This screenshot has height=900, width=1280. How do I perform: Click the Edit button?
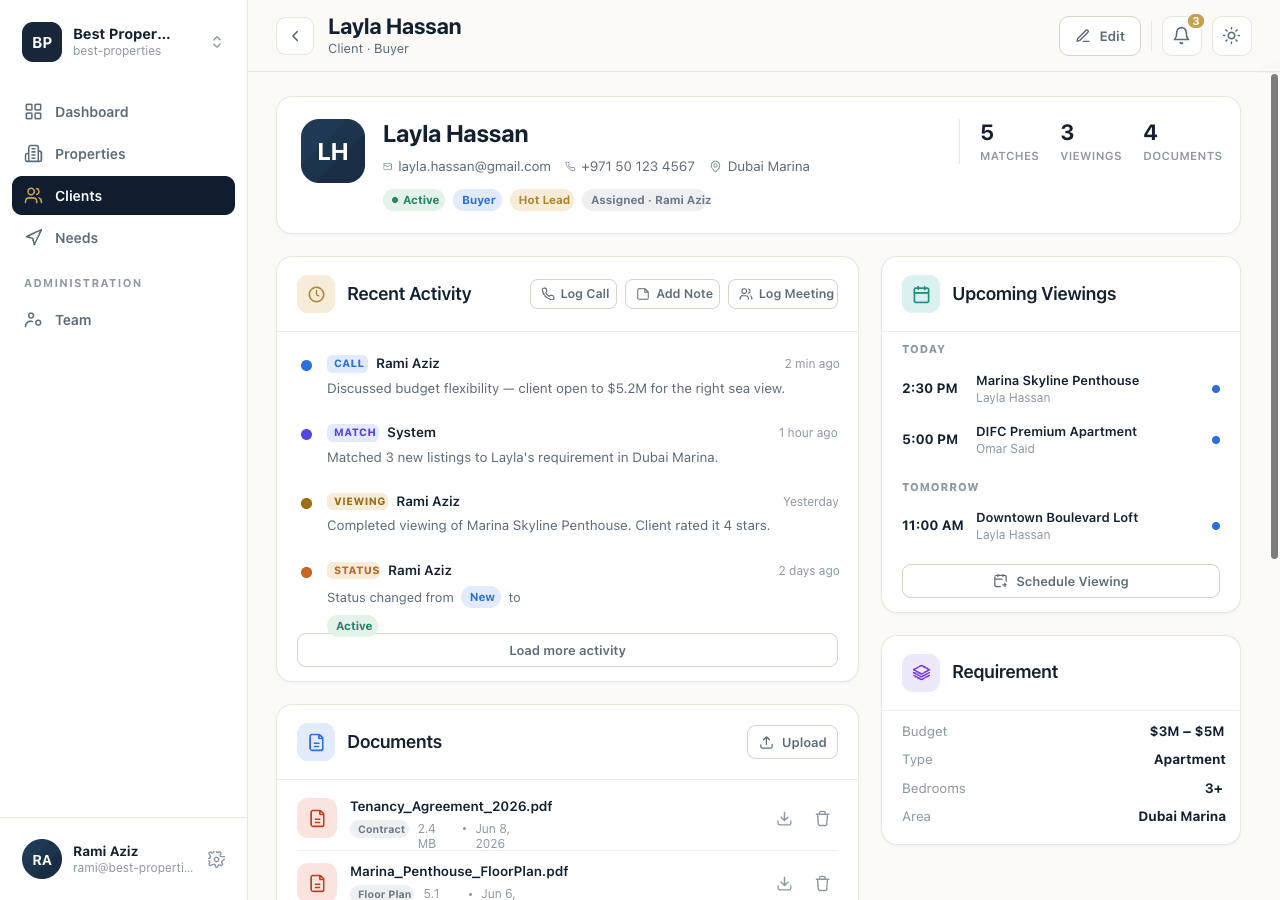click(1099, 36)
